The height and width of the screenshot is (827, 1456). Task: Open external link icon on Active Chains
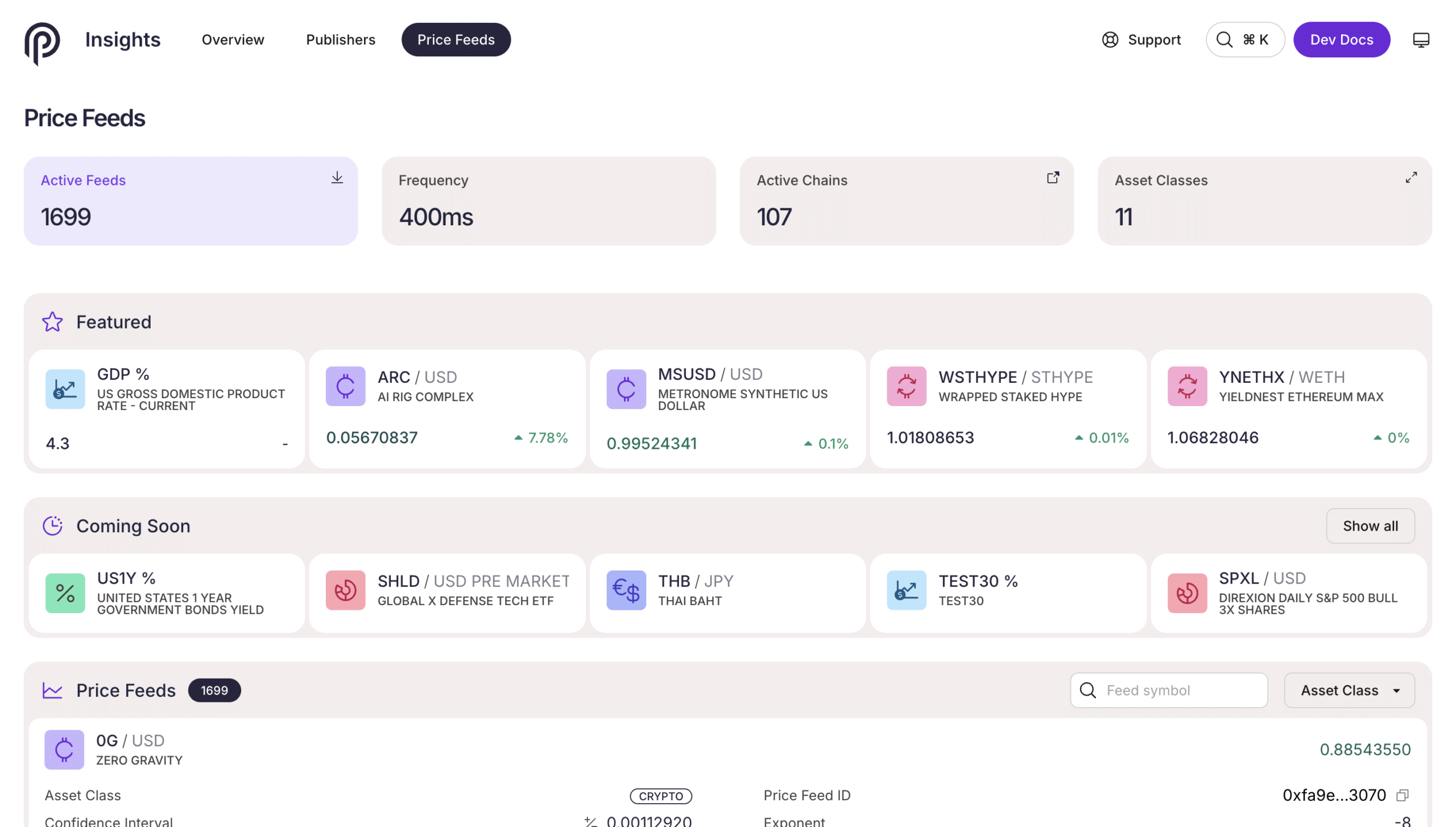1053,178
